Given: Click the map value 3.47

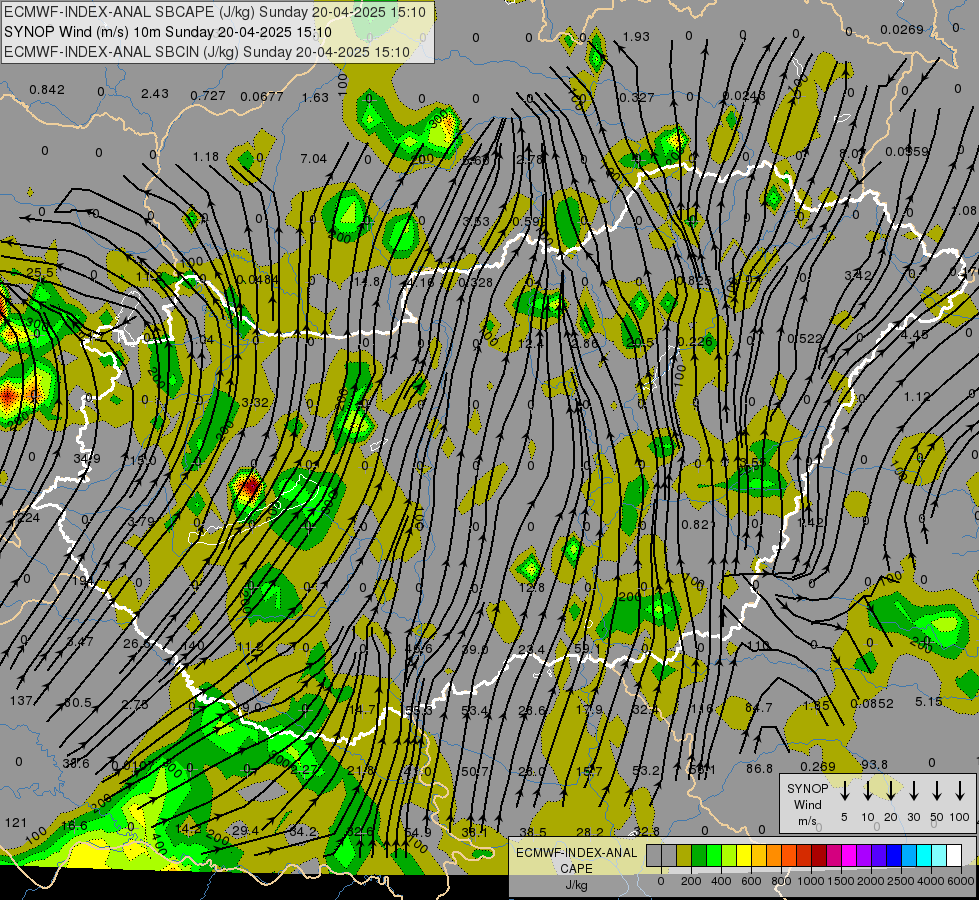Looking at the screenshot, I should (80, 641).
